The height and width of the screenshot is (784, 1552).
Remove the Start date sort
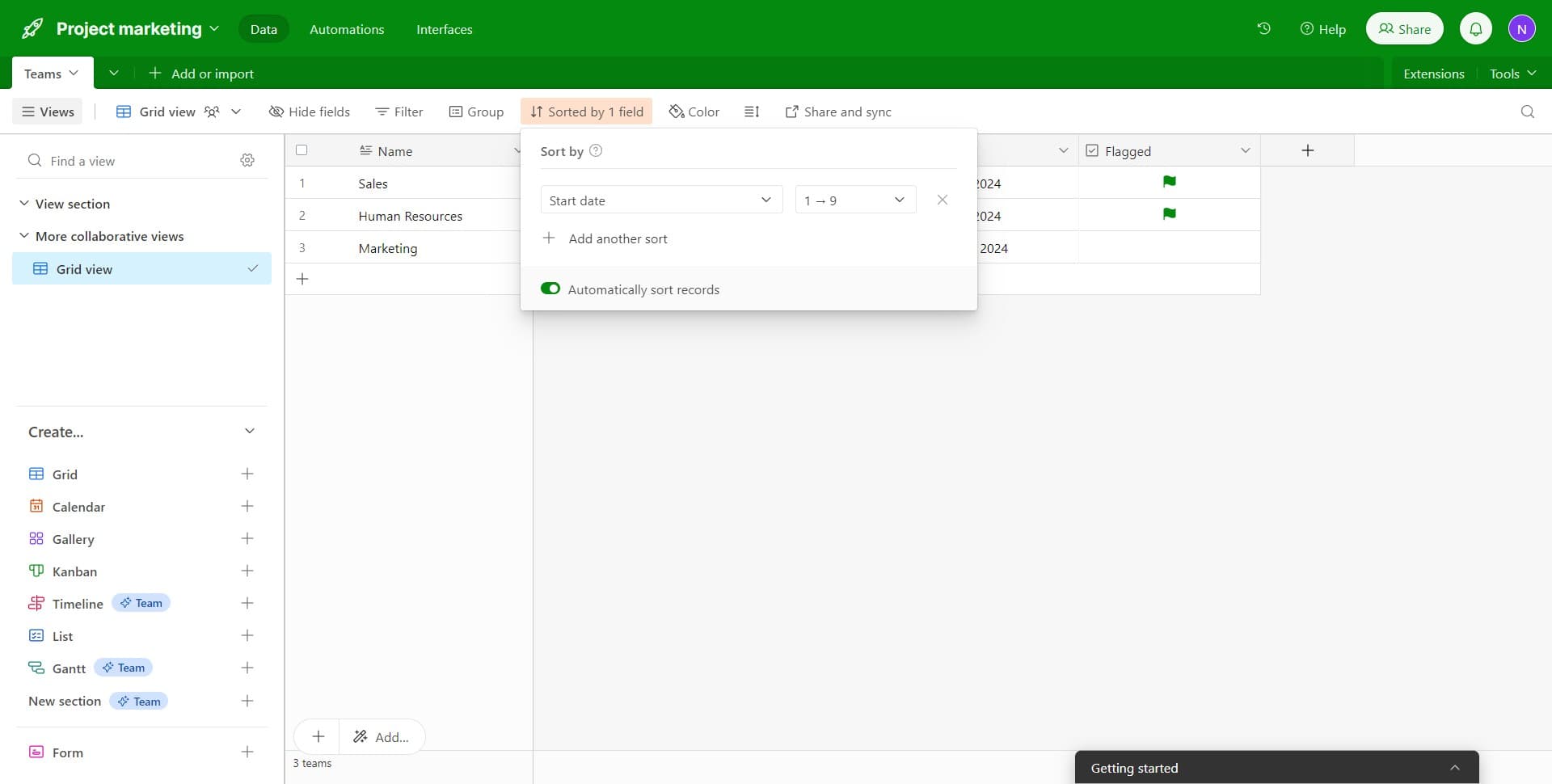click(x=942, y=200)
